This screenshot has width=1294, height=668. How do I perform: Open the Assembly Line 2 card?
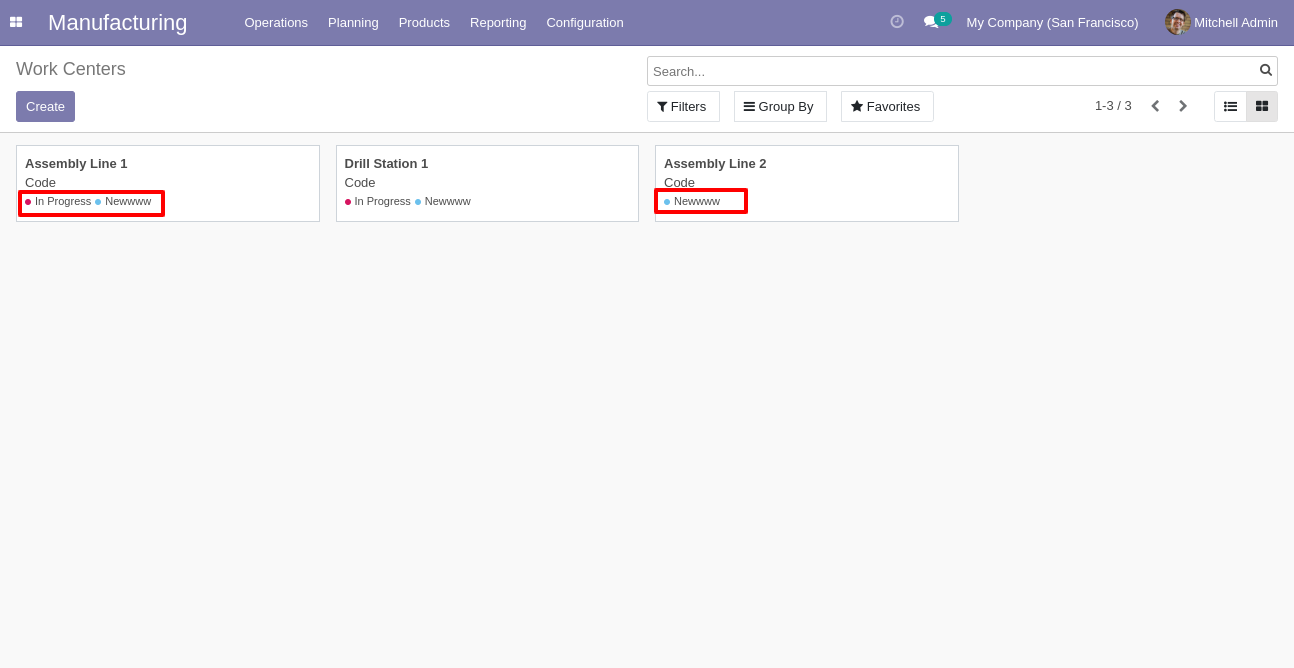click(x=807, y=183)
